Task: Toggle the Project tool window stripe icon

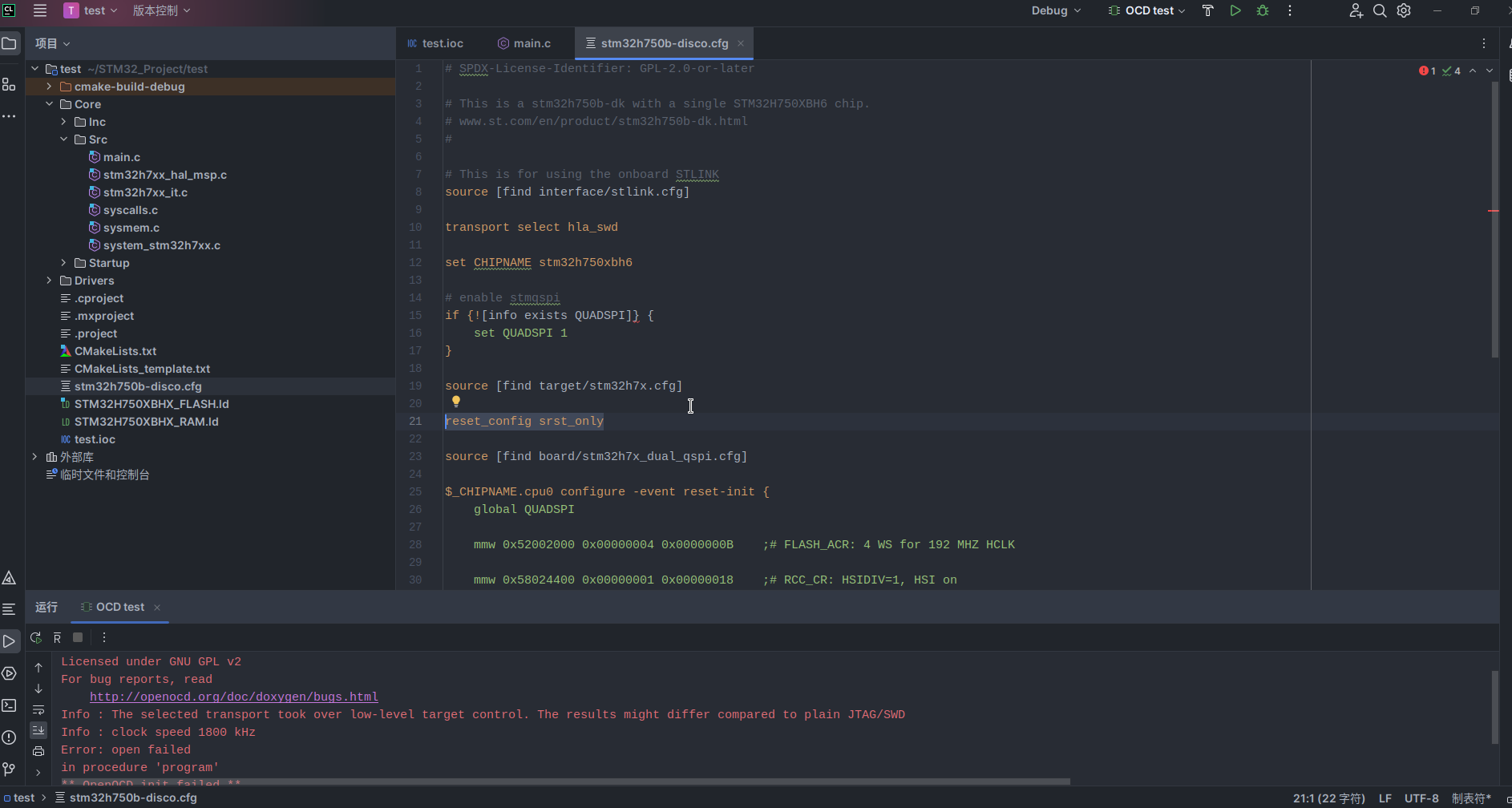Action: pyautogui.click(x=10, y=43)
